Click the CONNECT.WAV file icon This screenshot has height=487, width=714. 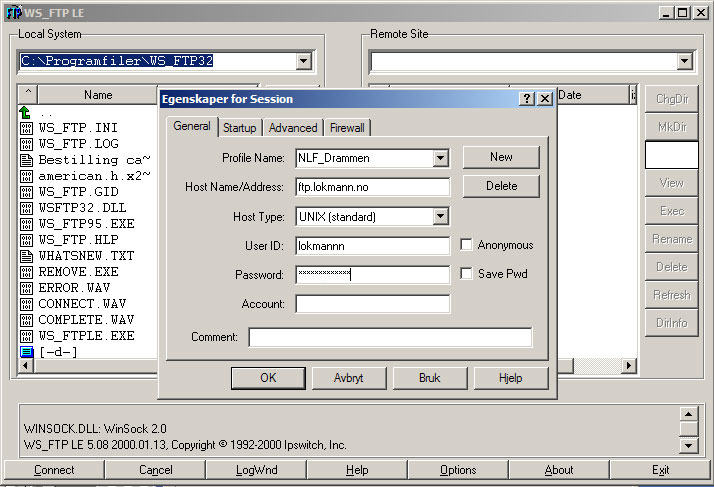click(x=27, y=304)
